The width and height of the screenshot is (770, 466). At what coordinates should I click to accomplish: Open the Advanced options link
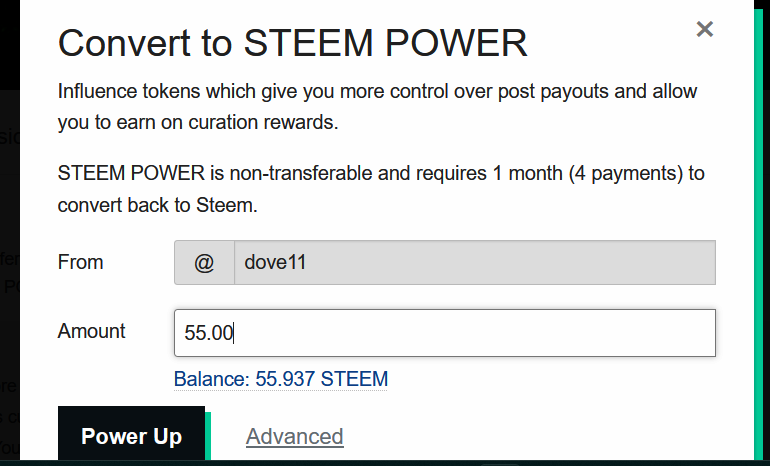(x=294, y=437)
